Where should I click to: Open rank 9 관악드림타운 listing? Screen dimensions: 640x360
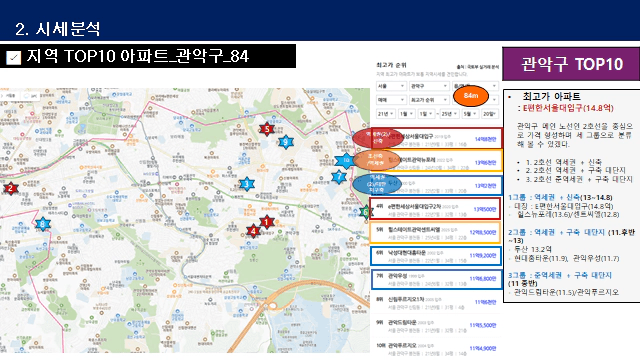(436, 325)
